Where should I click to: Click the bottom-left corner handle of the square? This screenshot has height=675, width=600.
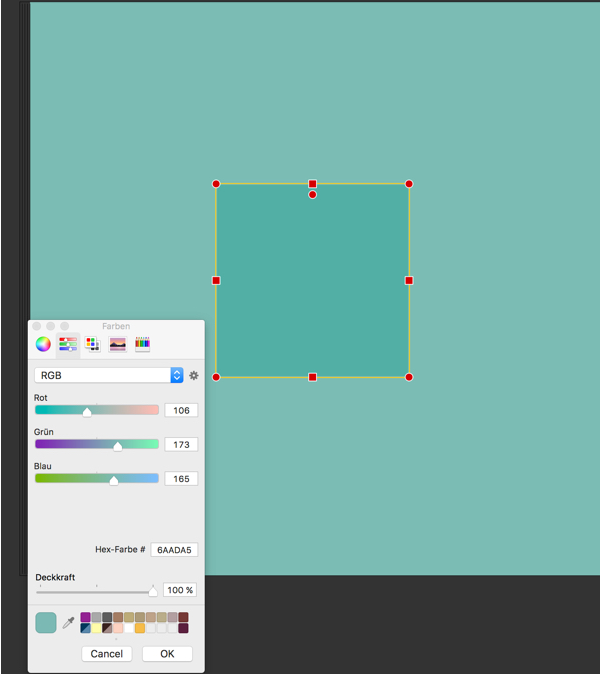[216, 377]
